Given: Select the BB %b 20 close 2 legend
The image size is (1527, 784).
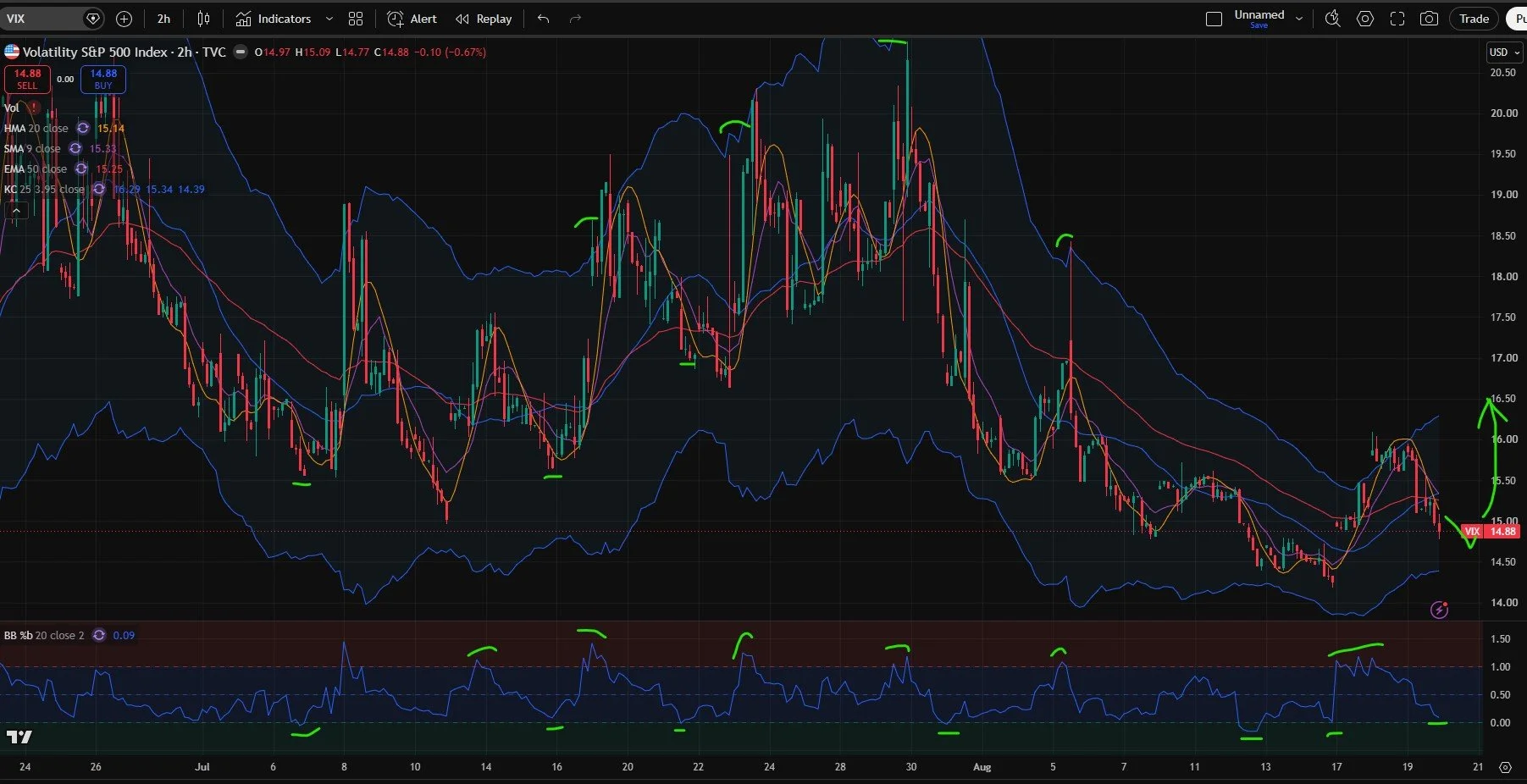Looking at the screenshot, I should point(44,635).
